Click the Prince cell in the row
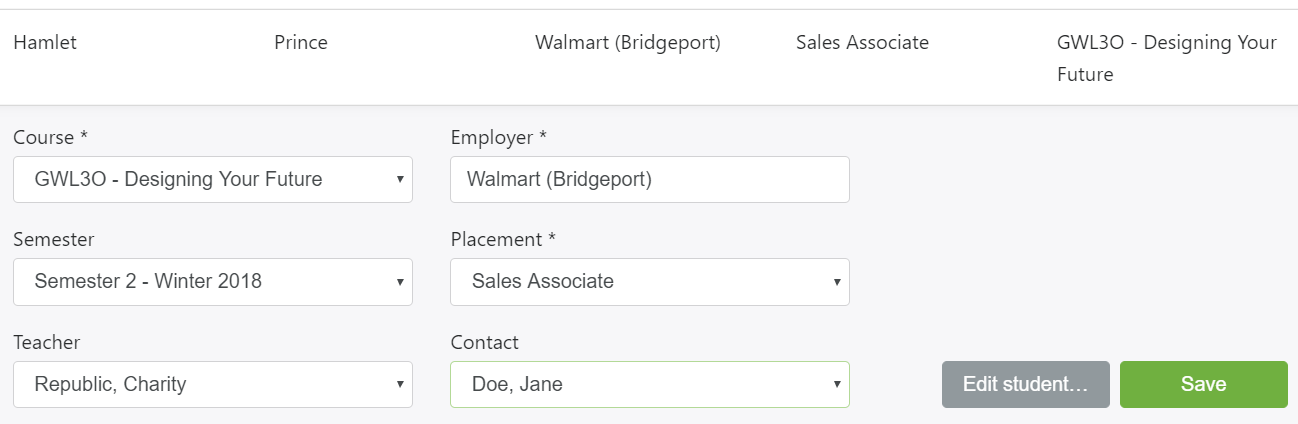1298x424 pixels. pos(301,43)
